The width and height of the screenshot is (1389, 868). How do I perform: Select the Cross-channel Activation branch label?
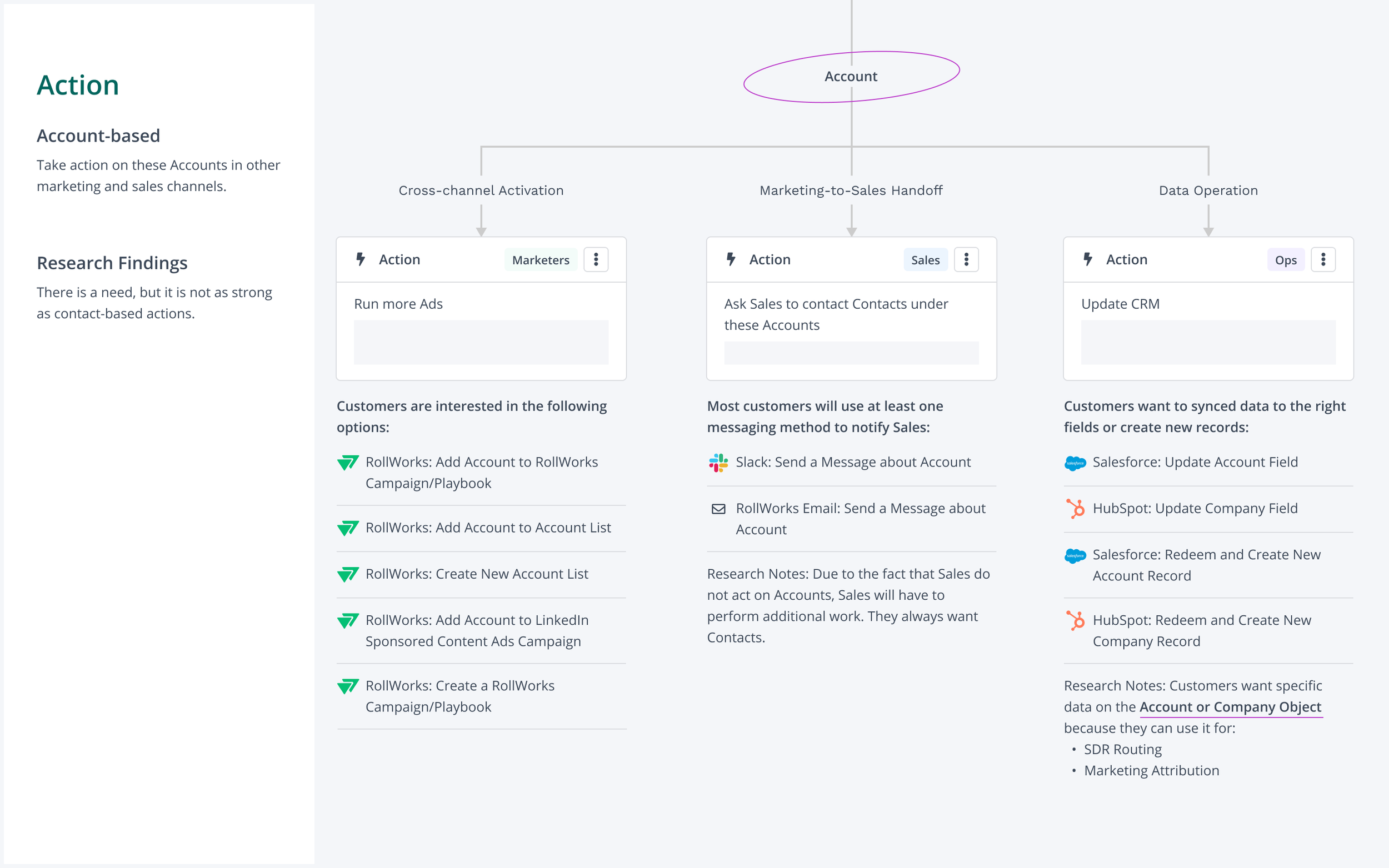(x=481, y=190)
